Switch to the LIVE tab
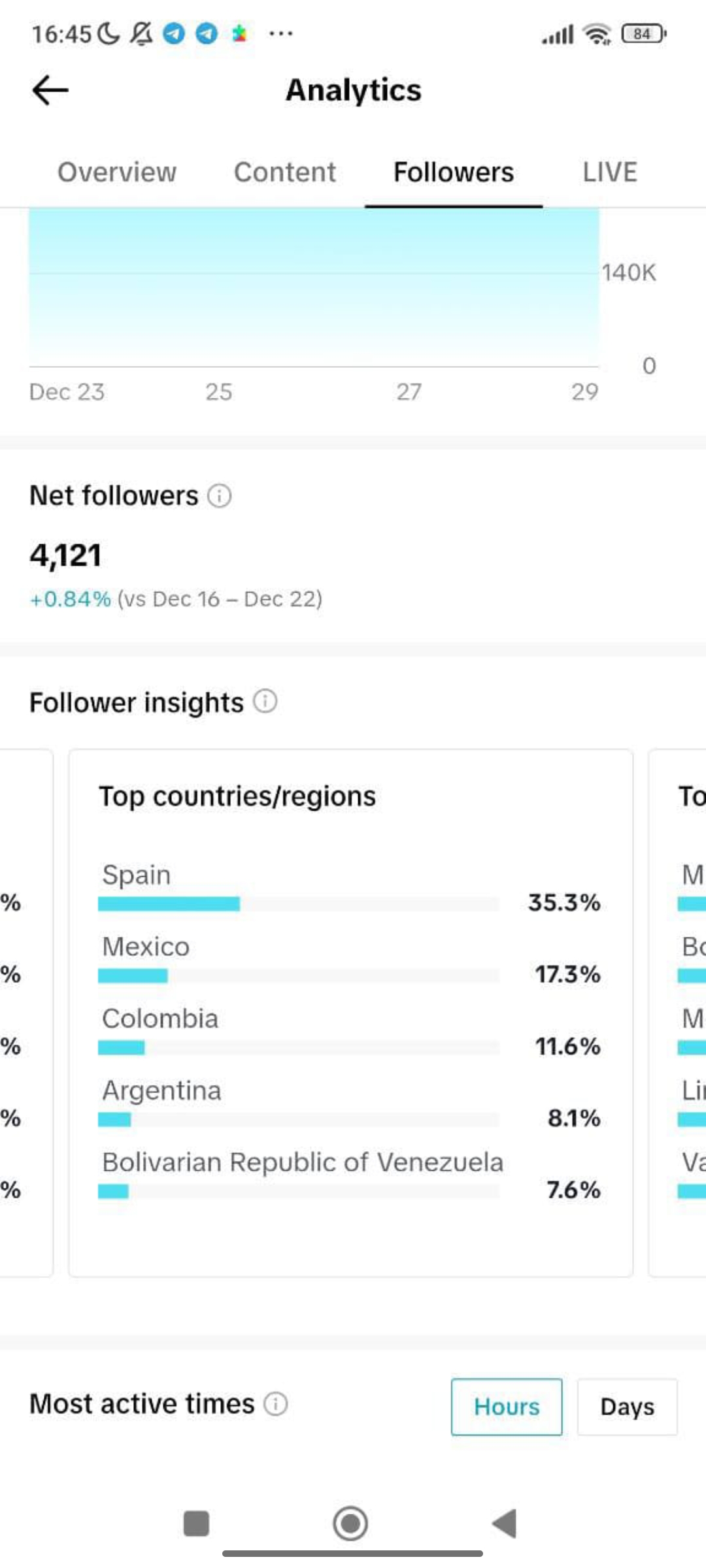 (610, 172)
